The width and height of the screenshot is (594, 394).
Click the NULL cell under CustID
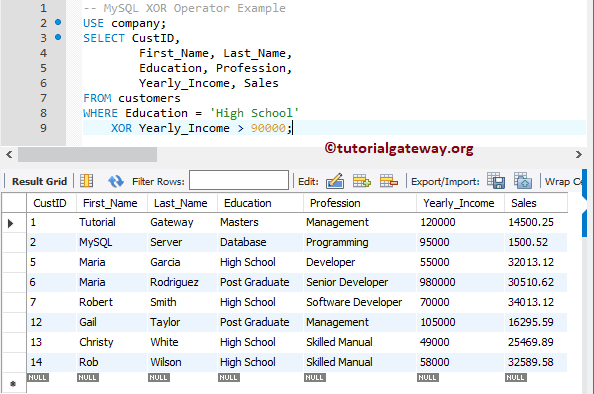click(x=38, y=378)
